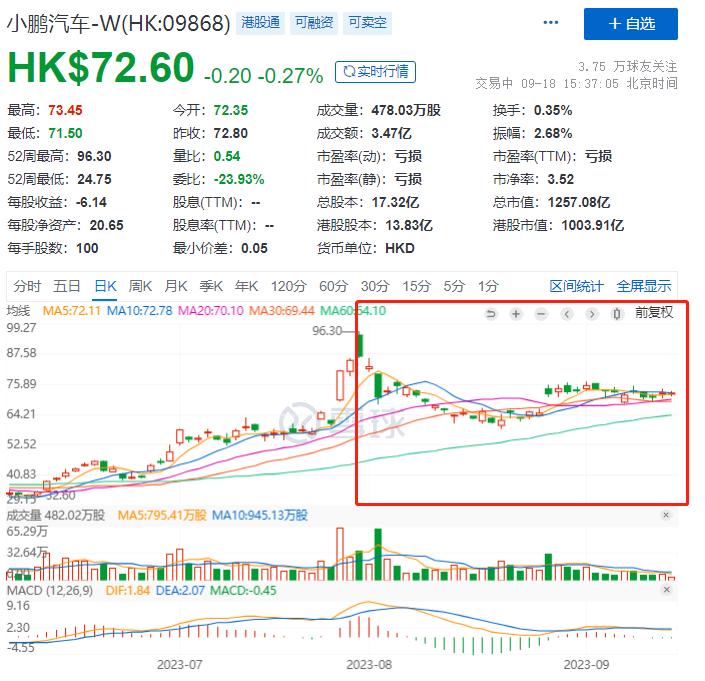Click the 2023-08 date axis label
The width and height of the screenshot is (705, 681).
pos(369,664)
